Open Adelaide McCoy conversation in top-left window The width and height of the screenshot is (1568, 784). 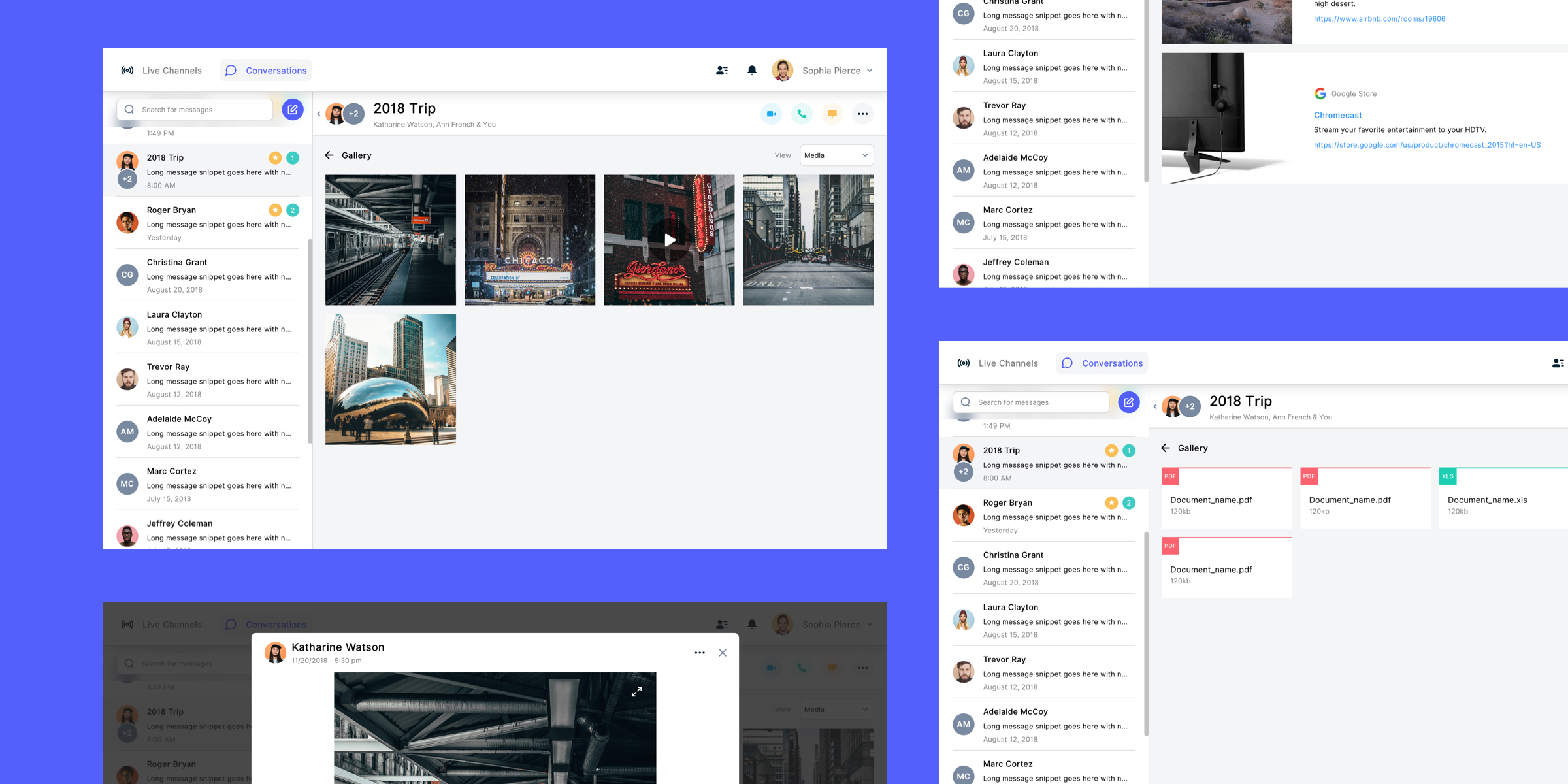208,432
